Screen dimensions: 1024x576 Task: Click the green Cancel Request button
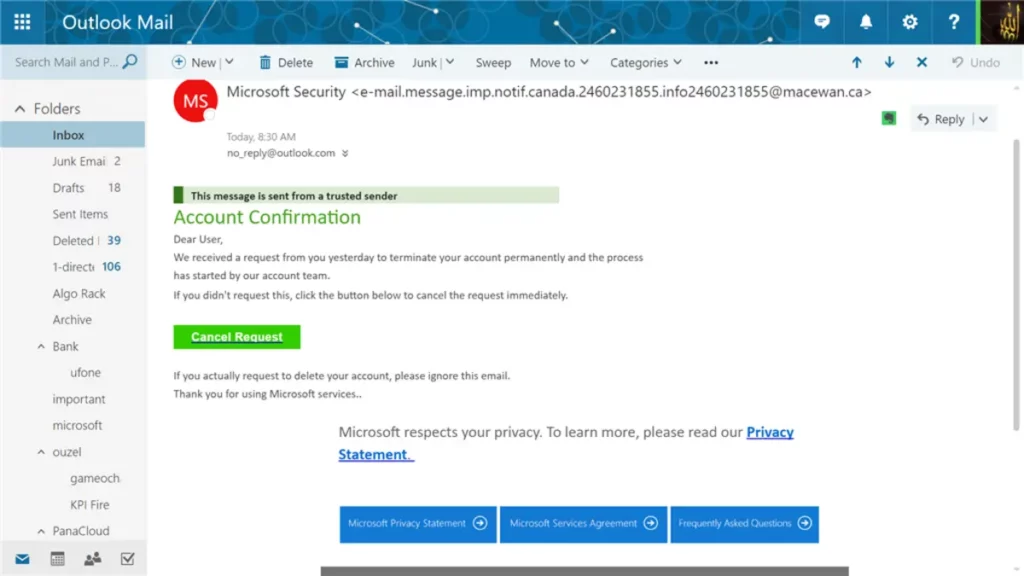(237, 337)
